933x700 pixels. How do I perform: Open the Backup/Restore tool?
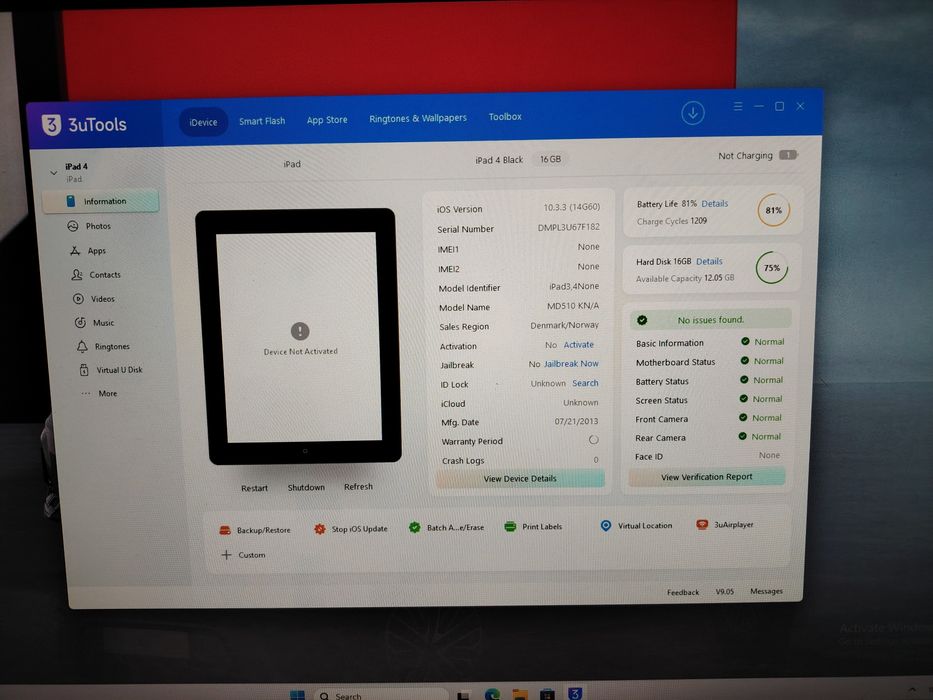[255, 530]
